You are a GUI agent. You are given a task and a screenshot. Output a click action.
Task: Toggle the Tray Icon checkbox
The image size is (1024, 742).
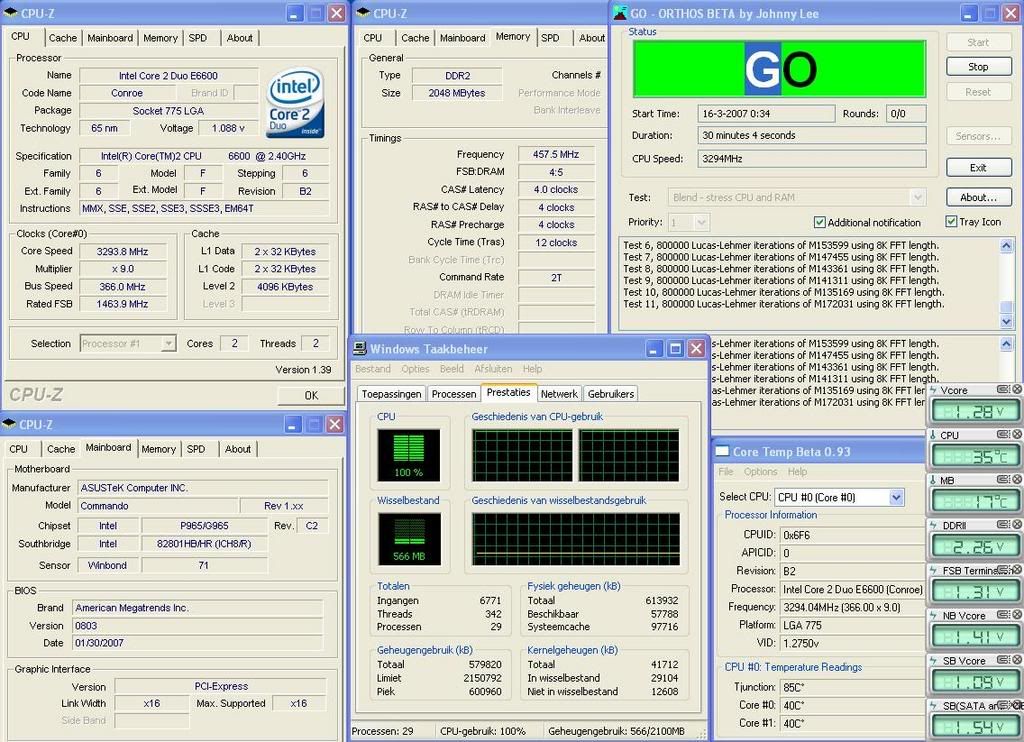[952, 221]
